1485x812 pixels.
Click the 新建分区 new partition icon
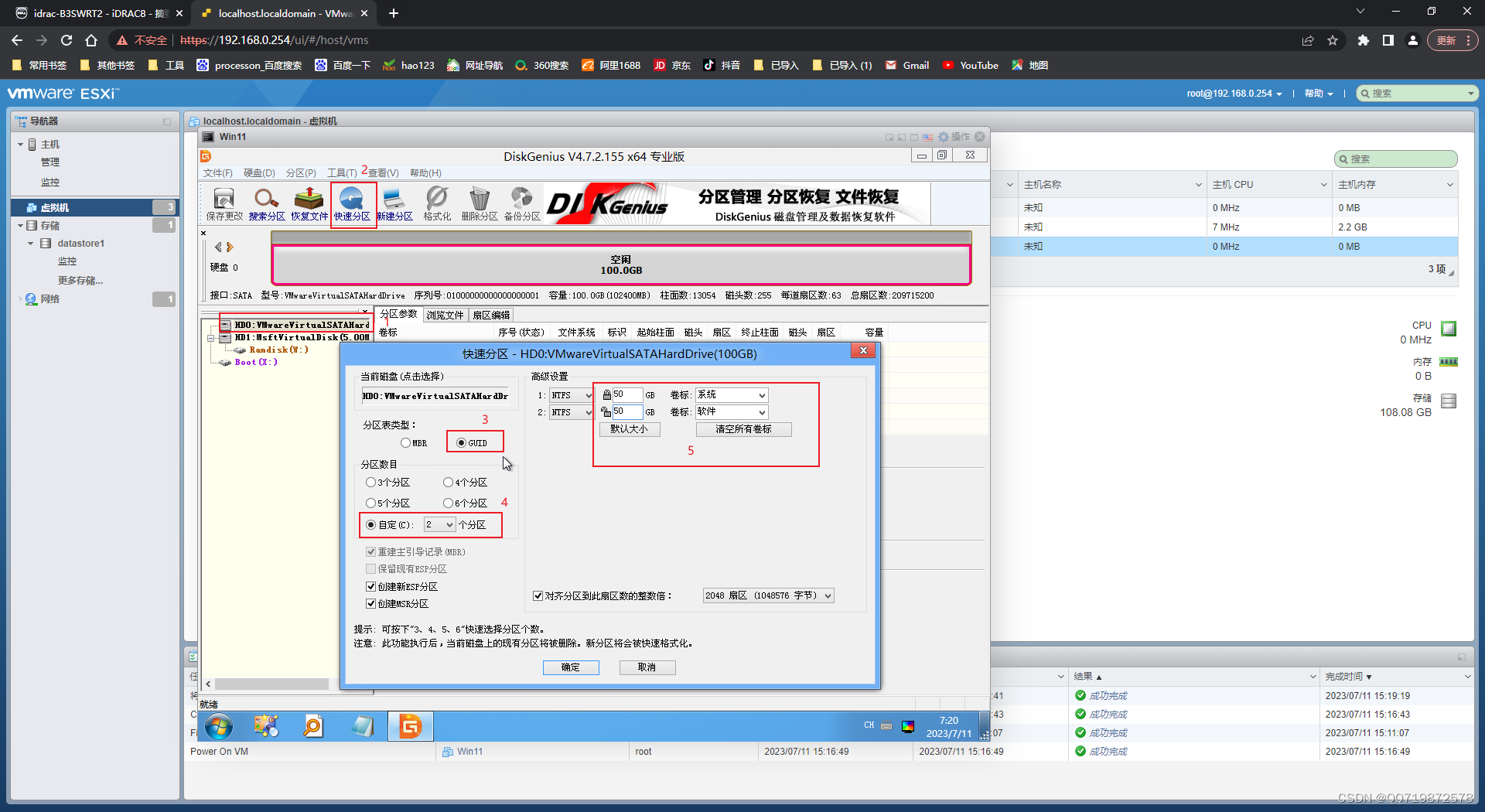click(394, 204)
